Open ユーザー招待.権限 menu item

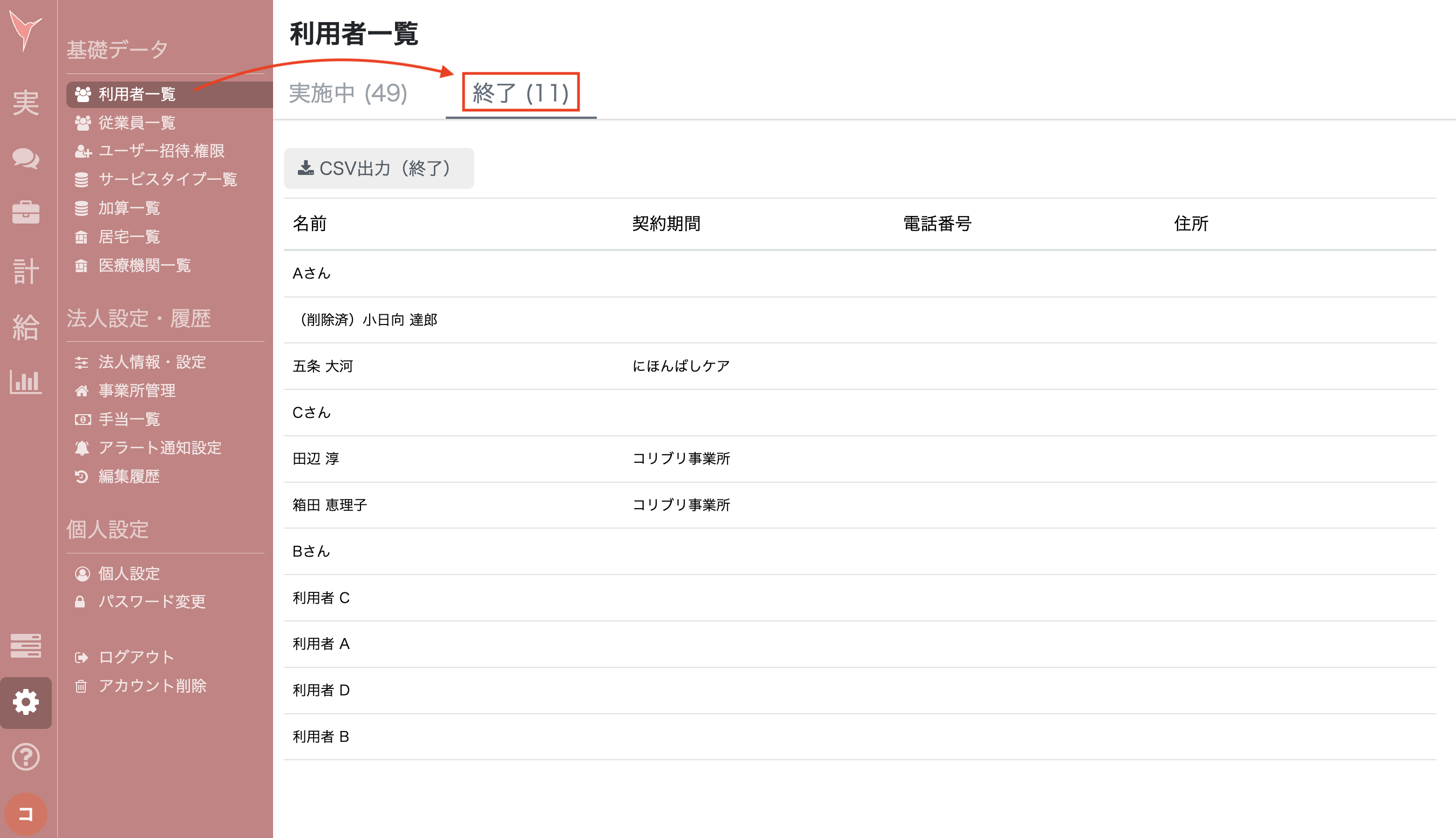(161, 151)
